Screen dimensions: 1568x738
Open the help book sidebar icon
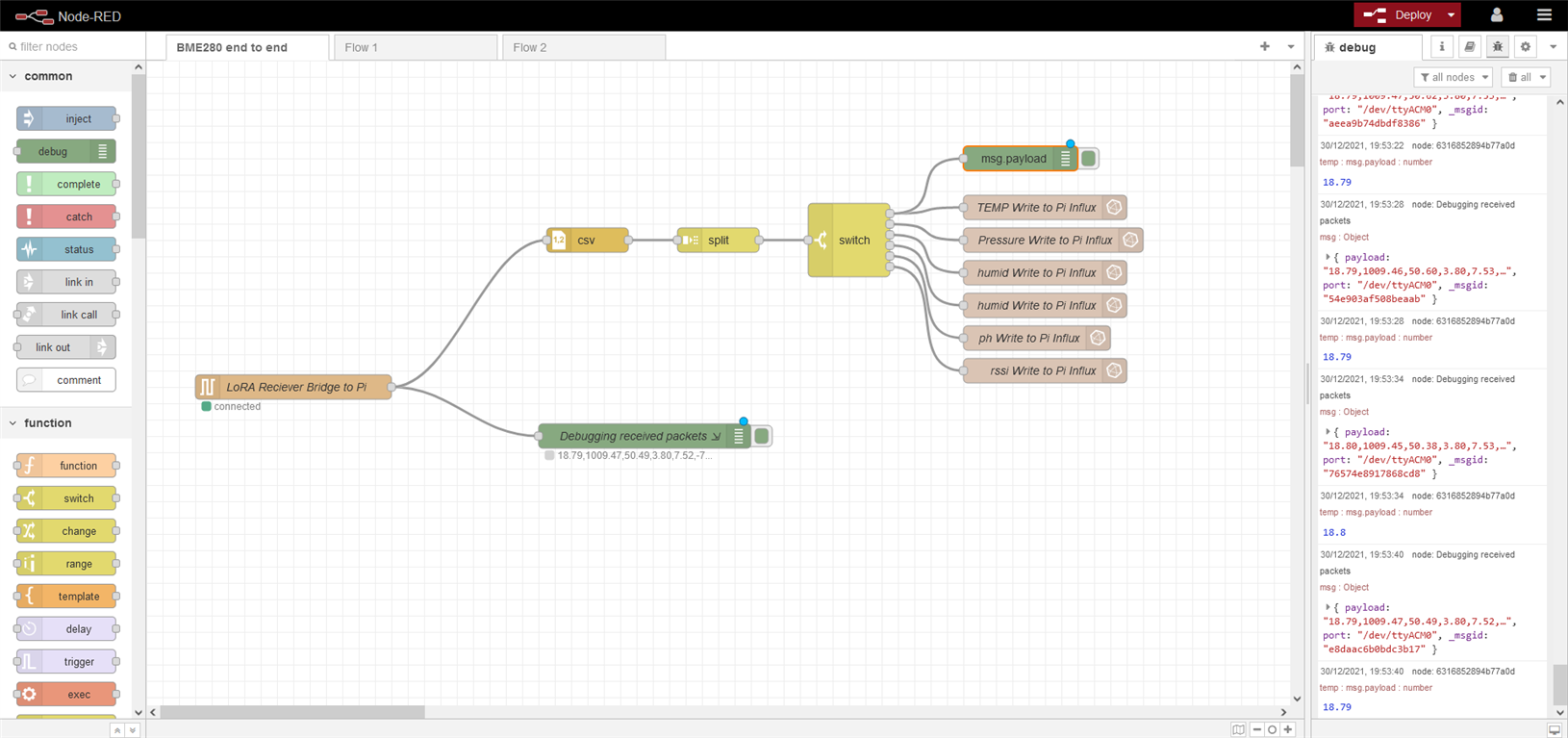tap(1469, 47)
